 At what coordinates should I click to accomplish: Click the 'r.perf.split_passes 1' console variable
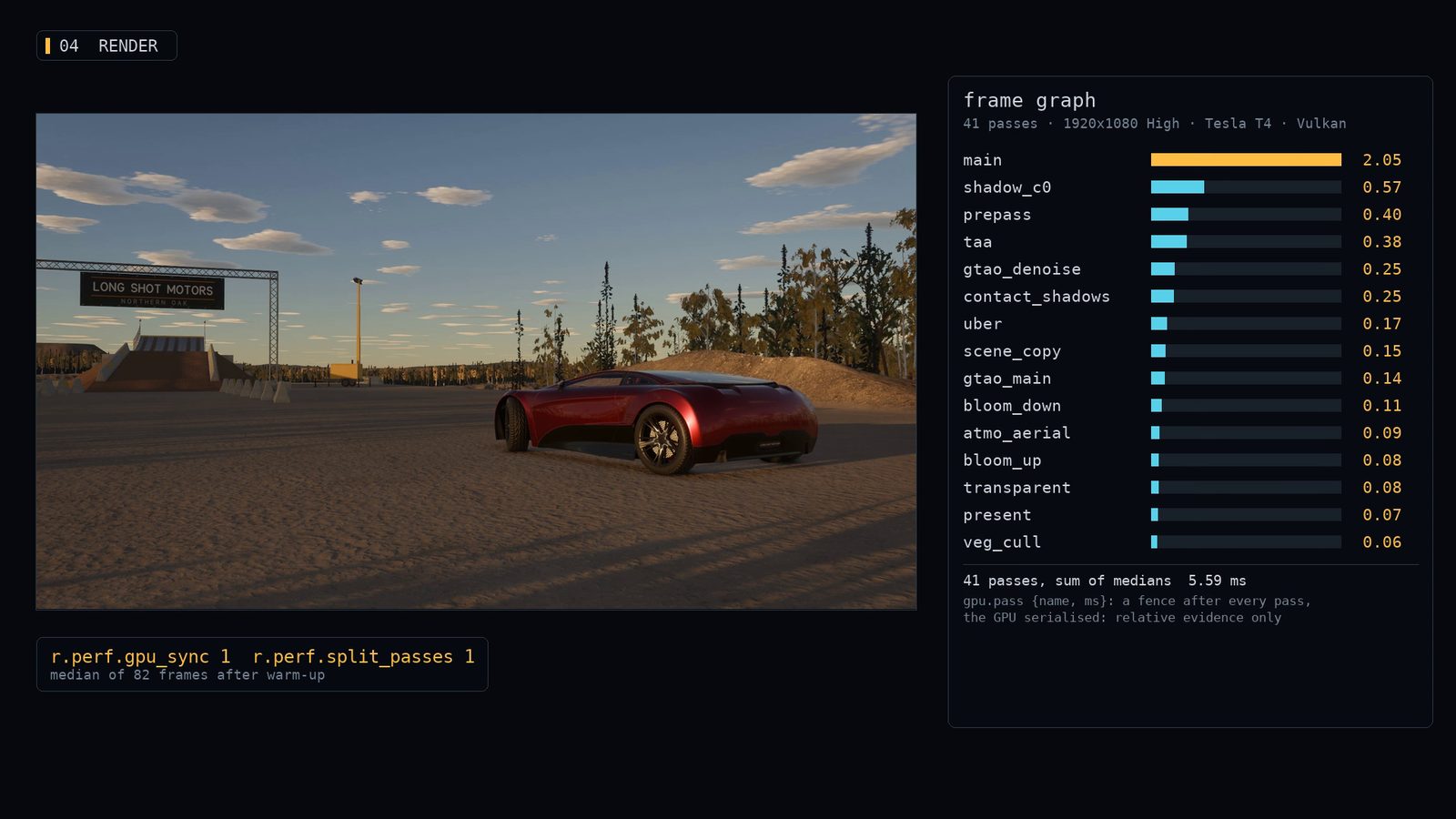tap(363, 656)
